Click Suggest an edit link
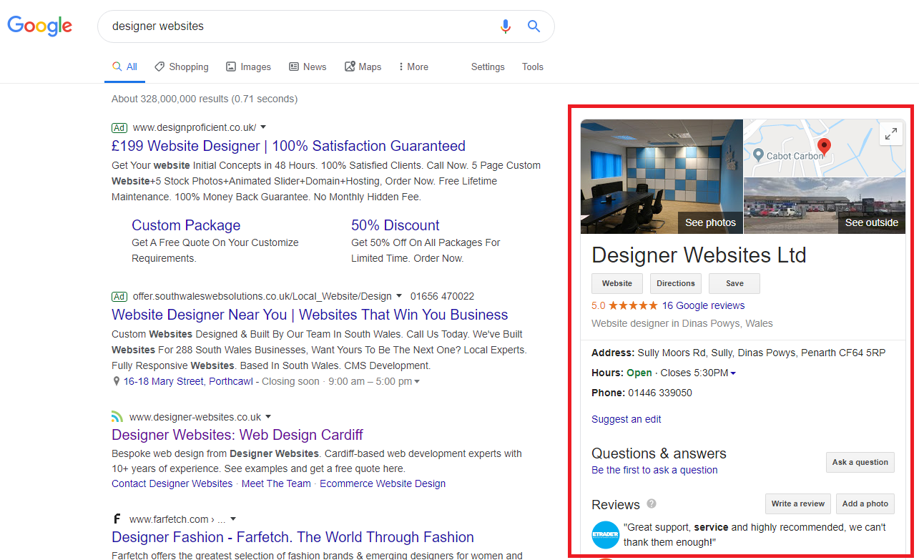The width and height of the screenshot is (919, 560). (626, 419)
